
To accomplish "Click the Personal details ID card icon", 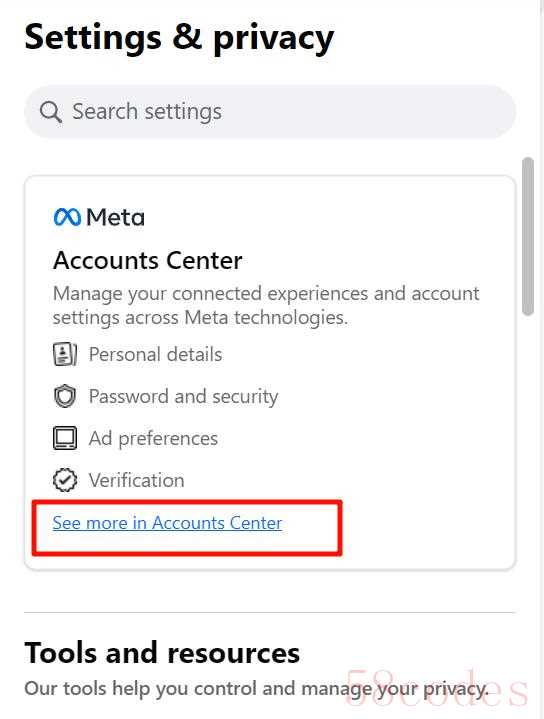I will 65,354.
